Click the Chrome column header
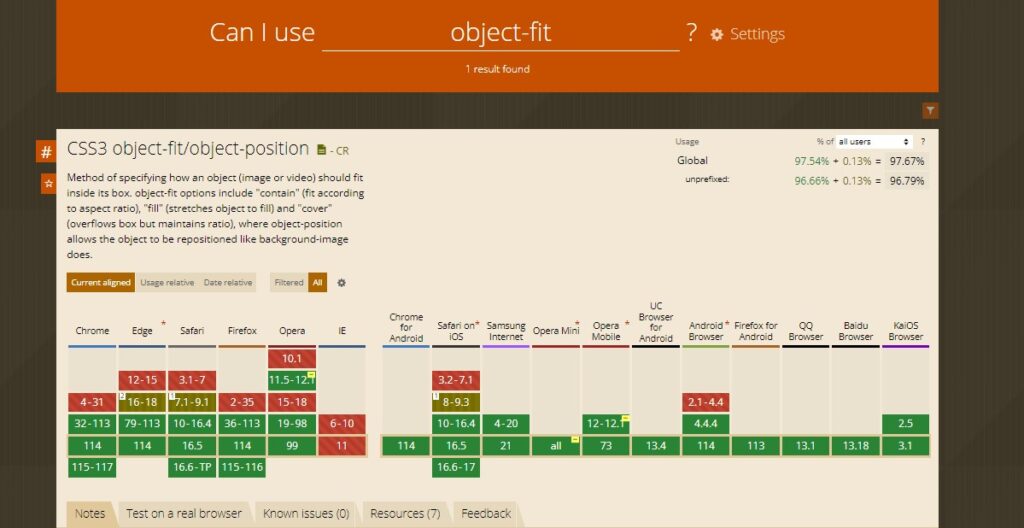Image resolution: width=1024 pixels, height=528 pixels. pyautogui.click(x=92, y=331)
